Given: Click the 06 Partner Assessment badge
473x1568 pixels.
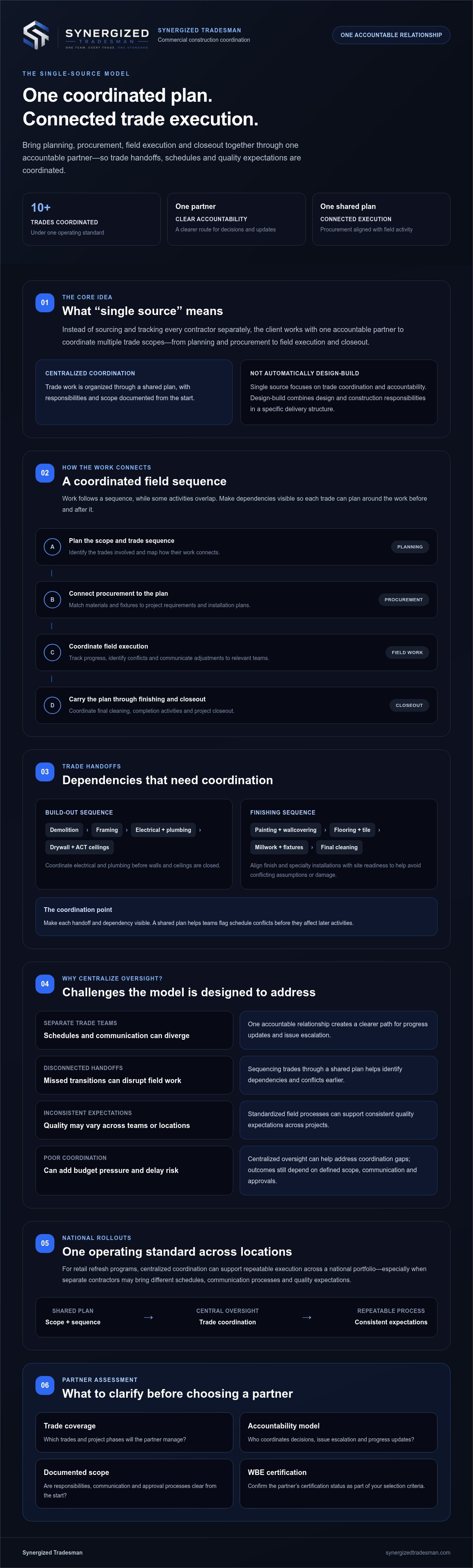Looking at the screenshot, I should tap(45, 1385).
